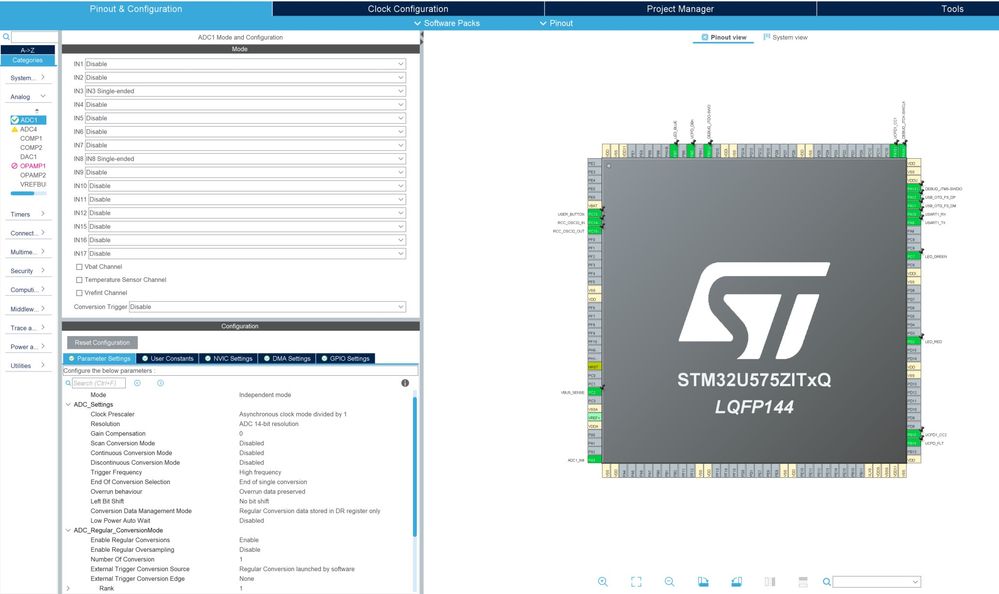Open the GPIO Settings tab

[x=345, y=359]
